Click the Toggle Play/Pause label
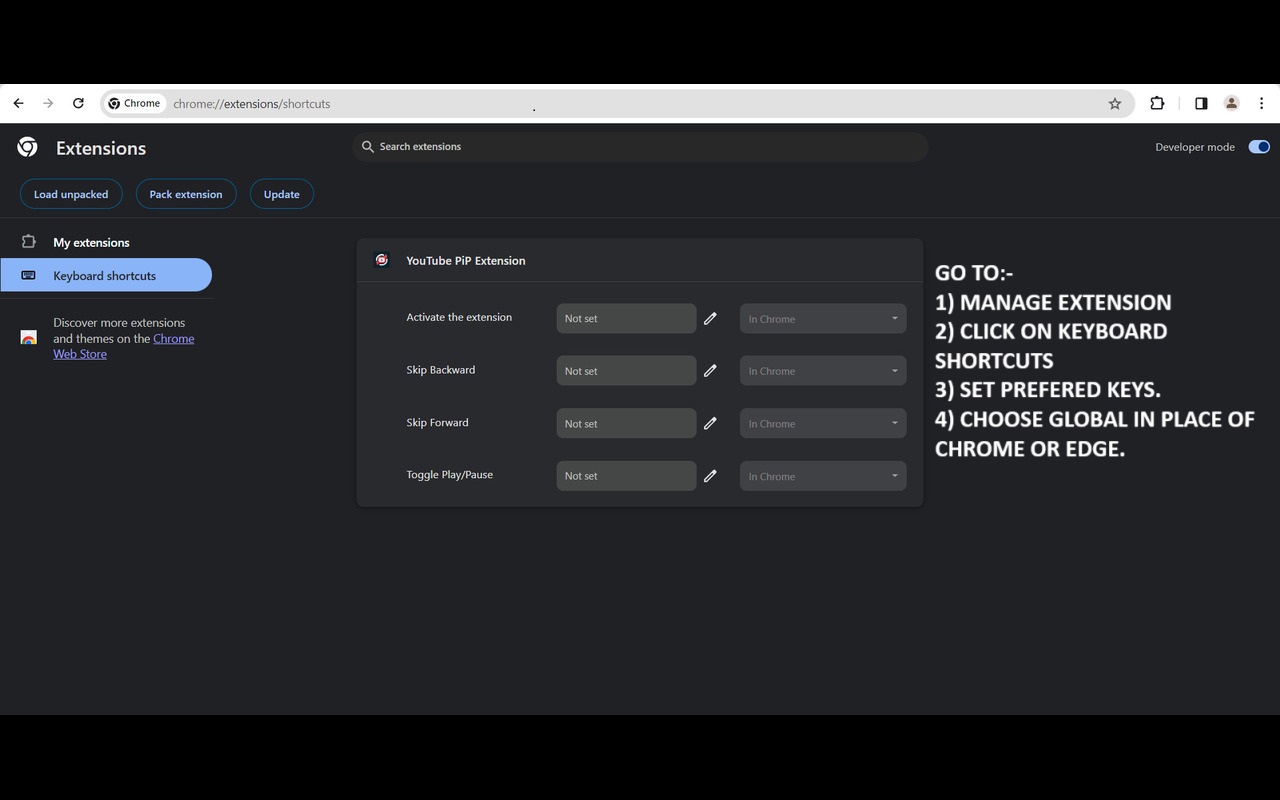This screenshot has width=1280, height=800. click(449, 474)
